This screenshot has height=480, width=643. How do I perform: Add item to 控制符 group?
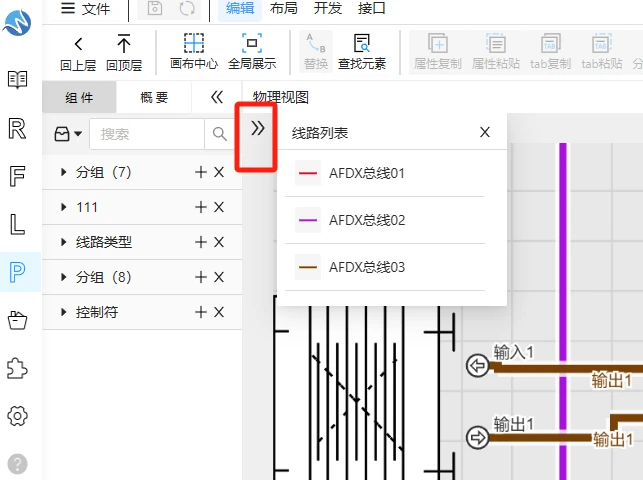[201, 312]
